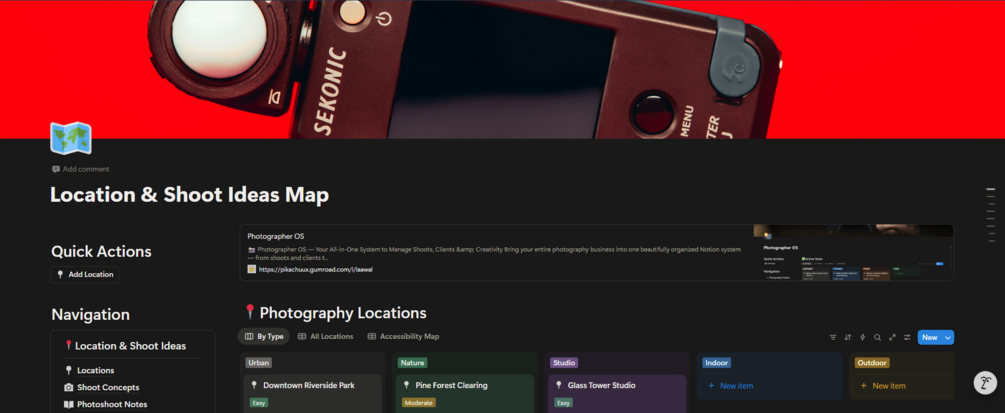
Task: Click the Outdoor group label
Action: 872,363
